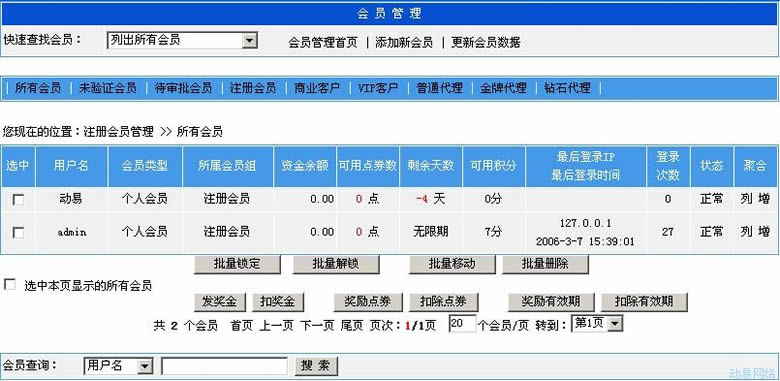Viewport: 780px width, 381px height.
Task: Open user admin profile link
Action: tap(72, 232)
